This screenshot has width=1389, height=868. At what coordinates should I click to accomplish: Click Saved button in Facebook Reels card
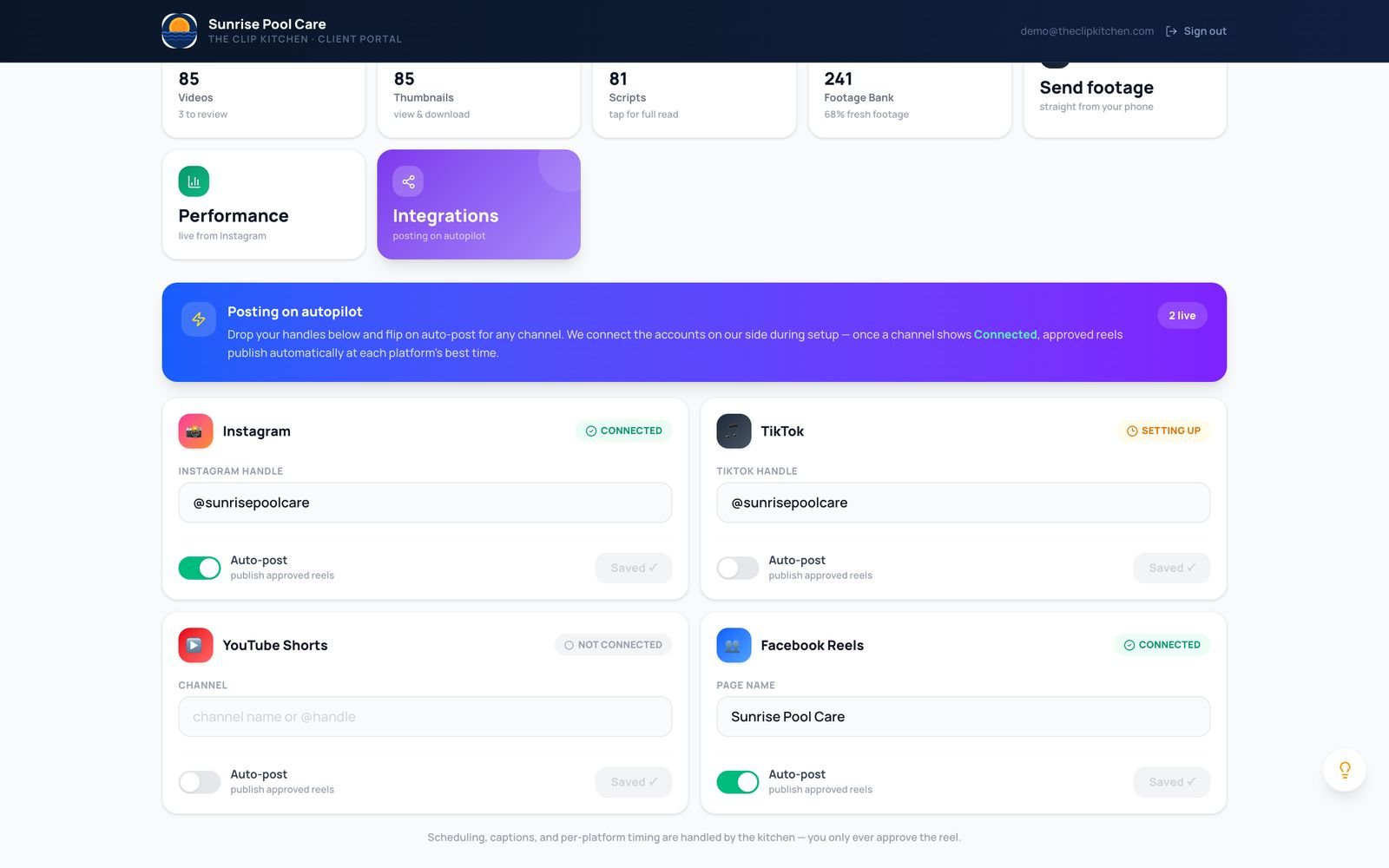(1172, 782)
